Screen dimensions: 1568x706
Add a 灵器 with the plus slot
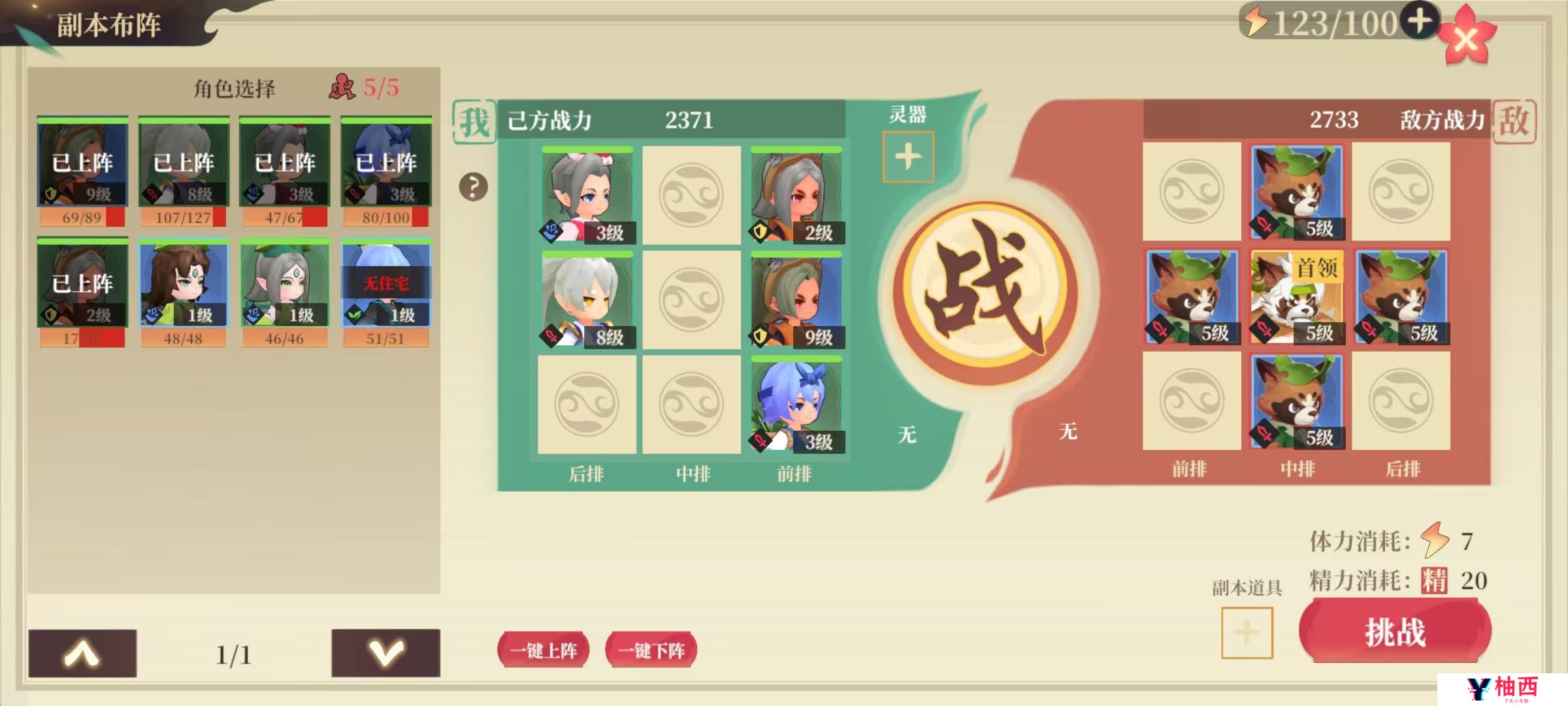(x=908, y=158)
